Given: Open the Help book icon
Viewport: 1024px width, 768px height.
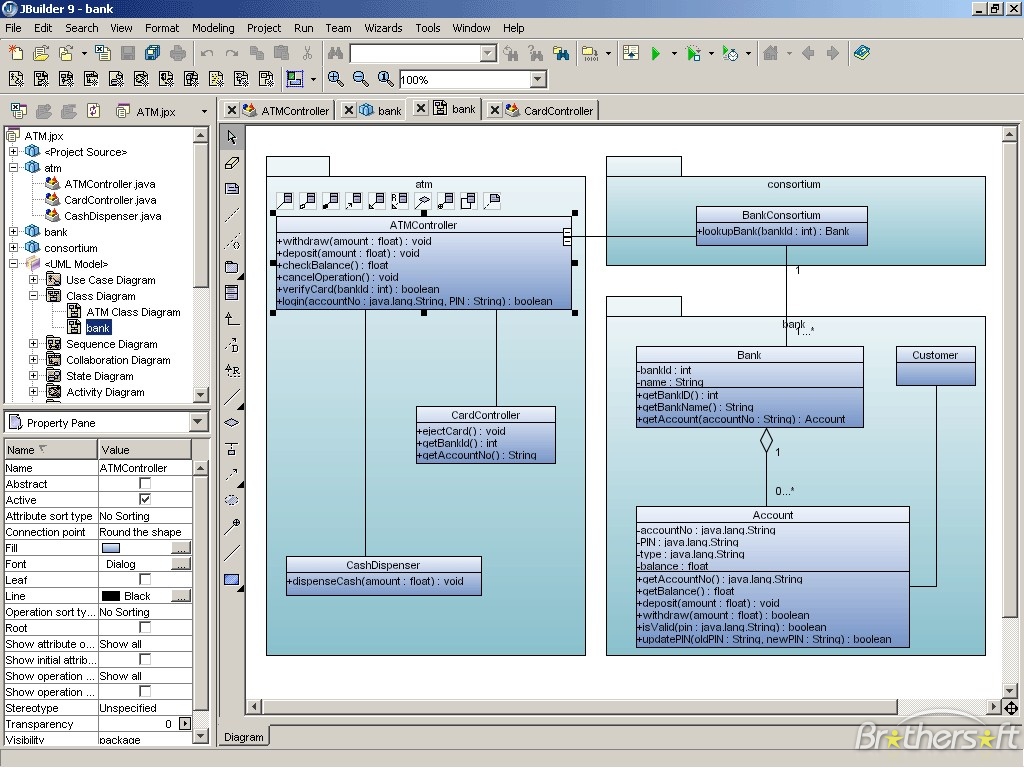Looking at the screenshot, I should [x=862, y=53].
